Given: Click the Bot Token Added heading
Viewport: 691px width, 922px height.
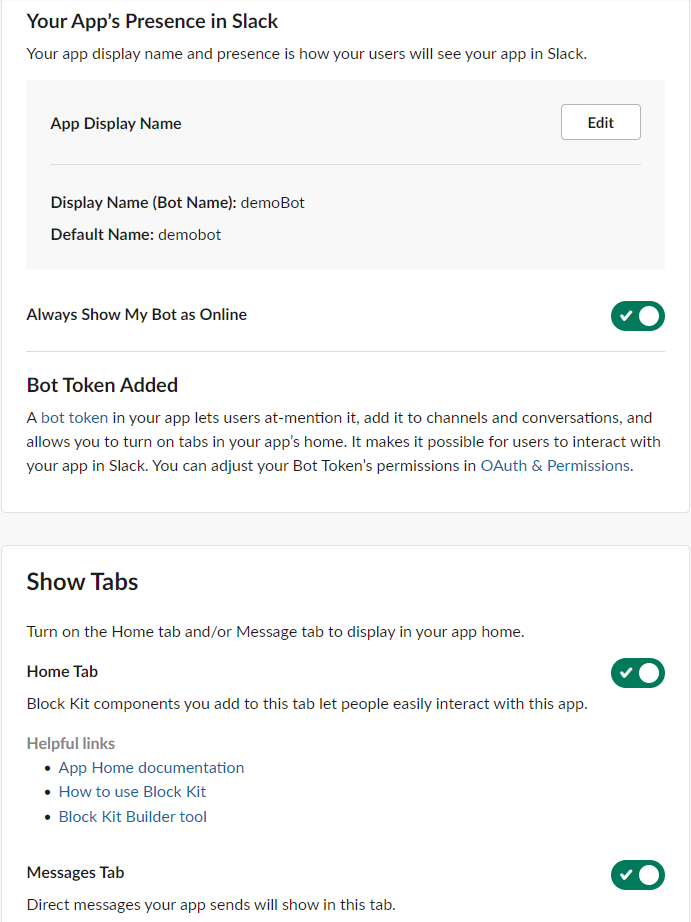Looking at the screenshot, I should pos(102,385).
